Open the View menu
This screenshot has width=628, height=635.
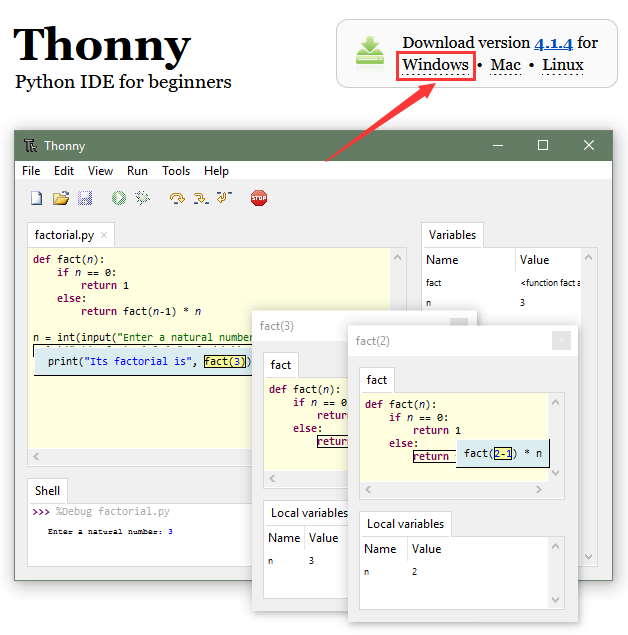(x=100, y=171)
